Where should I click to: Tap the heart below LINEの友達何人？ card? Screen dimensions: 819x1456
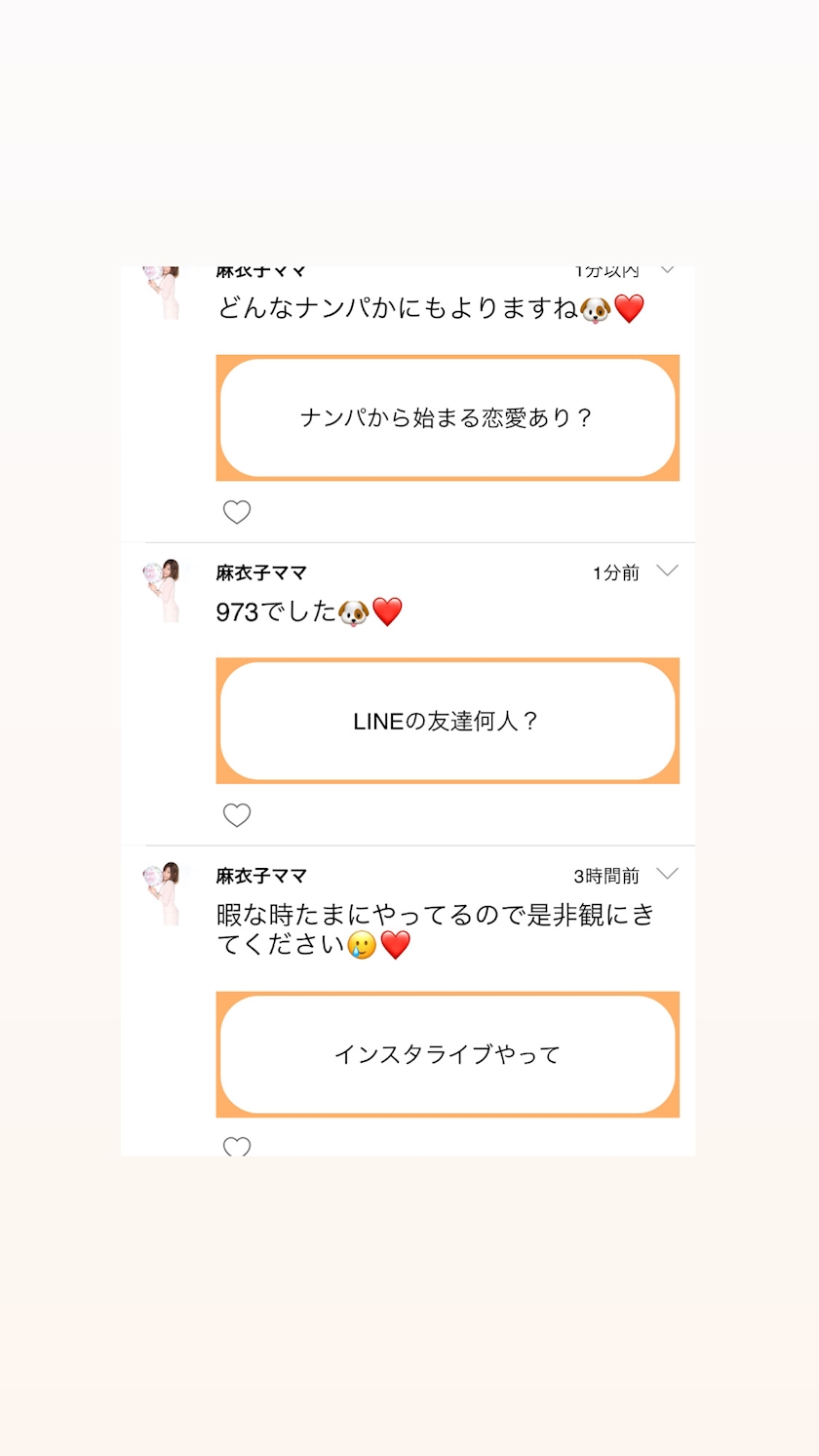point(237,815)
